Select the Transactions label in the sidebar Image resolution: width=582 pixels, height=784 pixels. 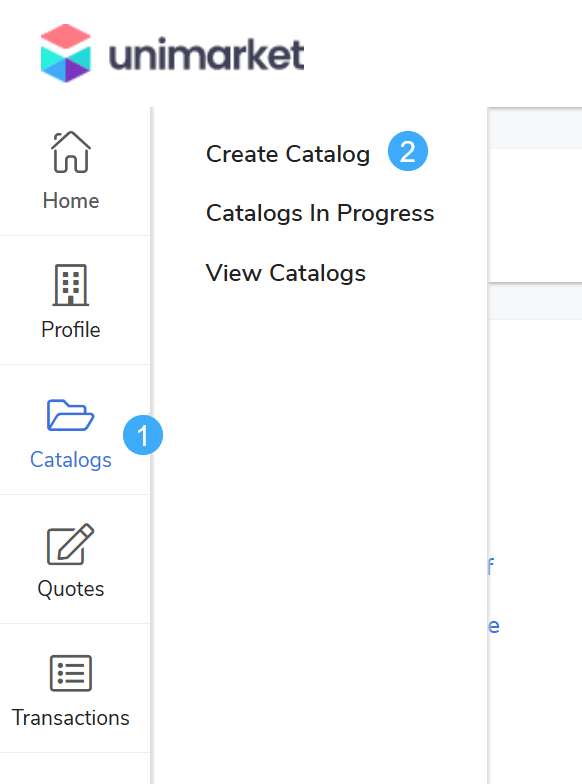click(70, 718)
